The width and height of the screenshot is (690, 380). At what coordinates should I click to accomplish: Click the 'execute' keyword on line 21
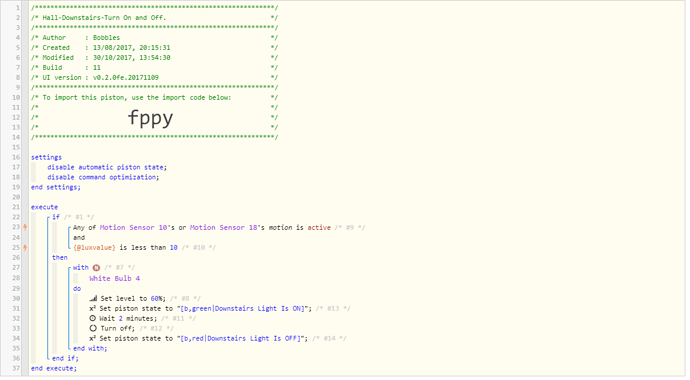tap(44, 207)
